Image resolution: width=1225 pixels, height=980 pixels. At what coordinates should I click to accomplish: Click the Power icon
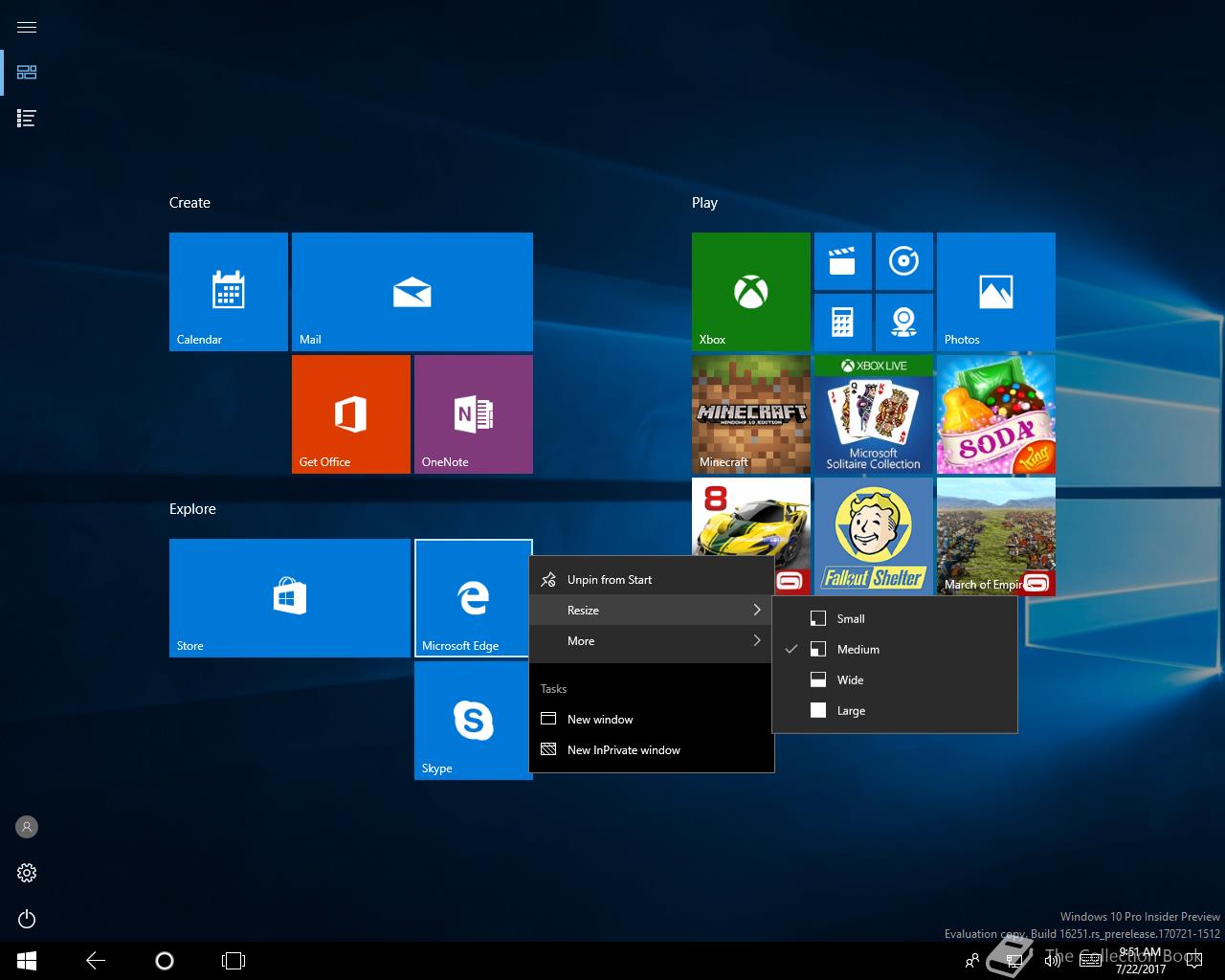(x=27, y=919)
